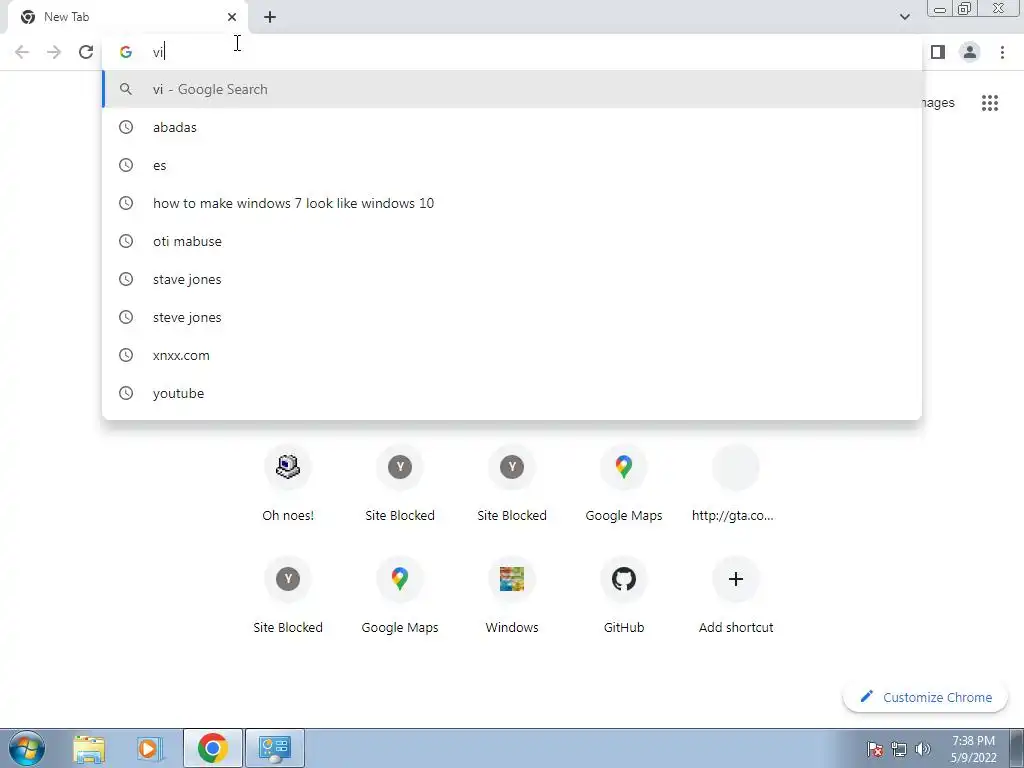Click the taskbar clock showing 7:38 PM
Viewport: 1024px width, 768px height.
[x=973, y=748]
